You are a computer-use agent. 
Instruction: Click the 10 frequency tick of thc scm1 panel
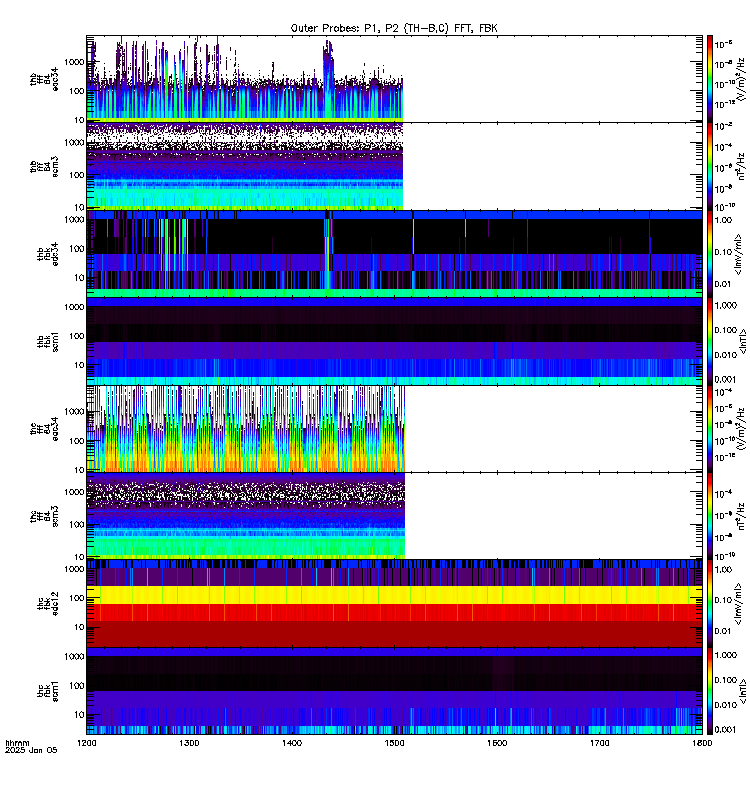tap(80, 715)
